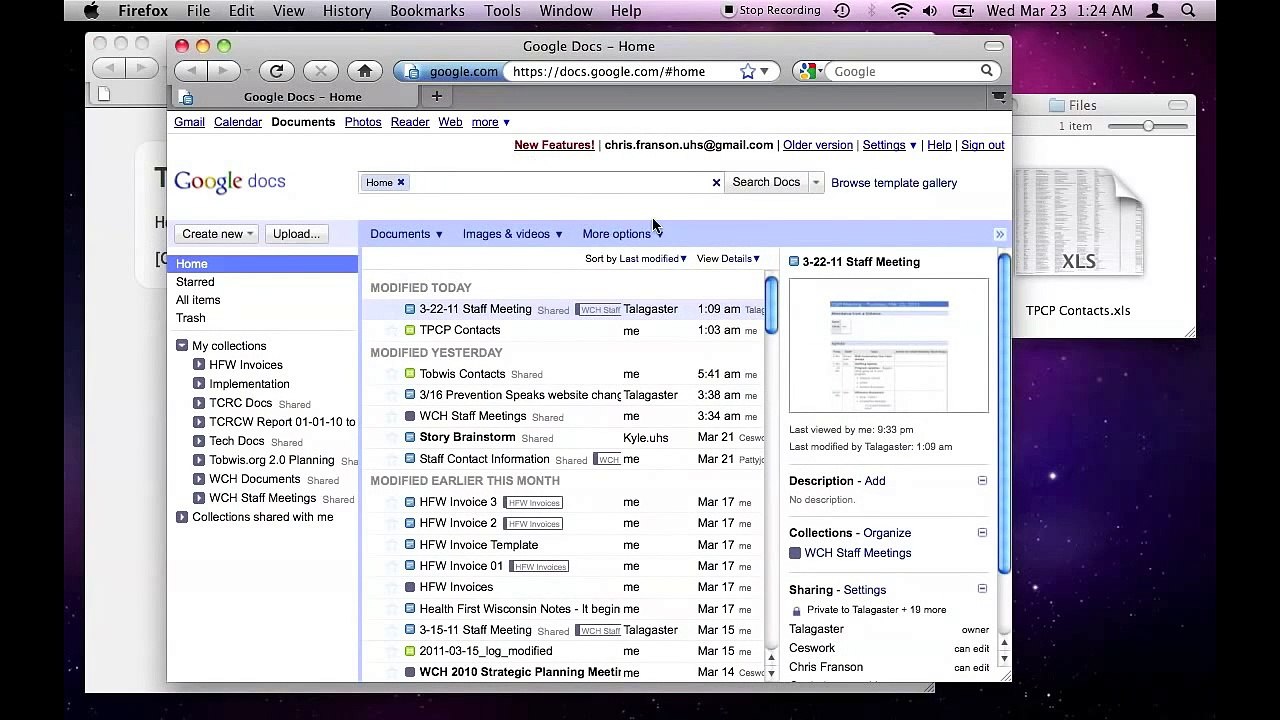This screenshot has height=720, width=1280.
Task: Open the Browse template gallery link
Action: click(894, 183)
